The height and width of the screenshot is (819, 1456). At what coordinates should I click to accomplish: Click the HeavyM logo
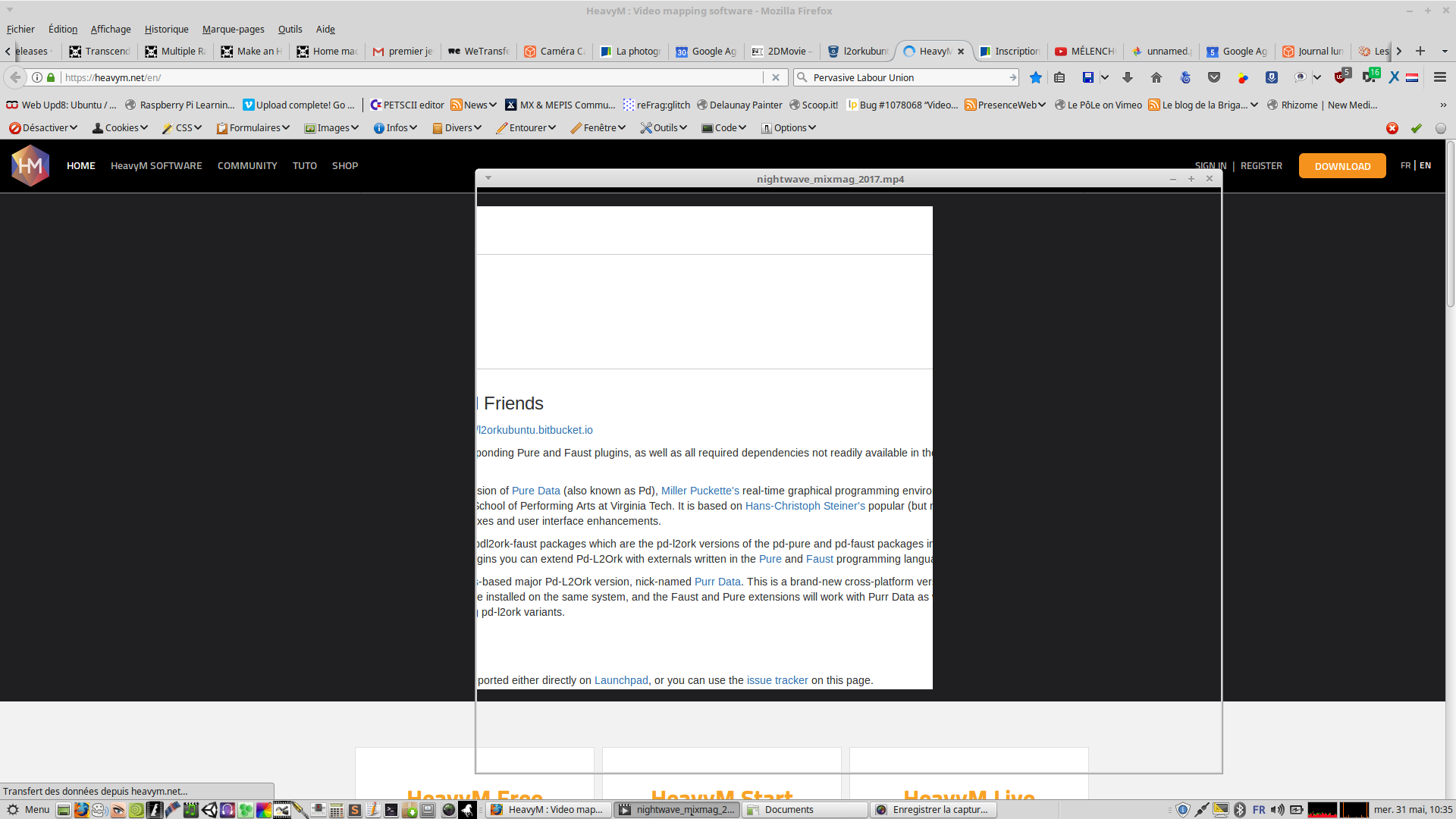coord(30,165)
